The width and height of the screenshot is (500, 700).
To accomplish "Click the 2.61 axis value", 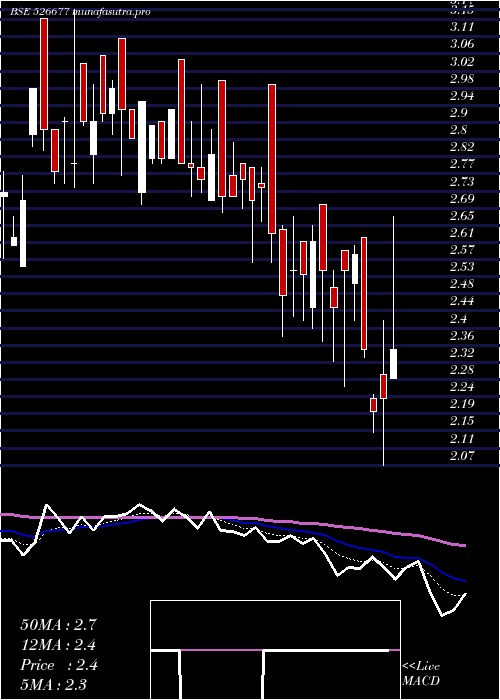I will click(x=462, y=233).
